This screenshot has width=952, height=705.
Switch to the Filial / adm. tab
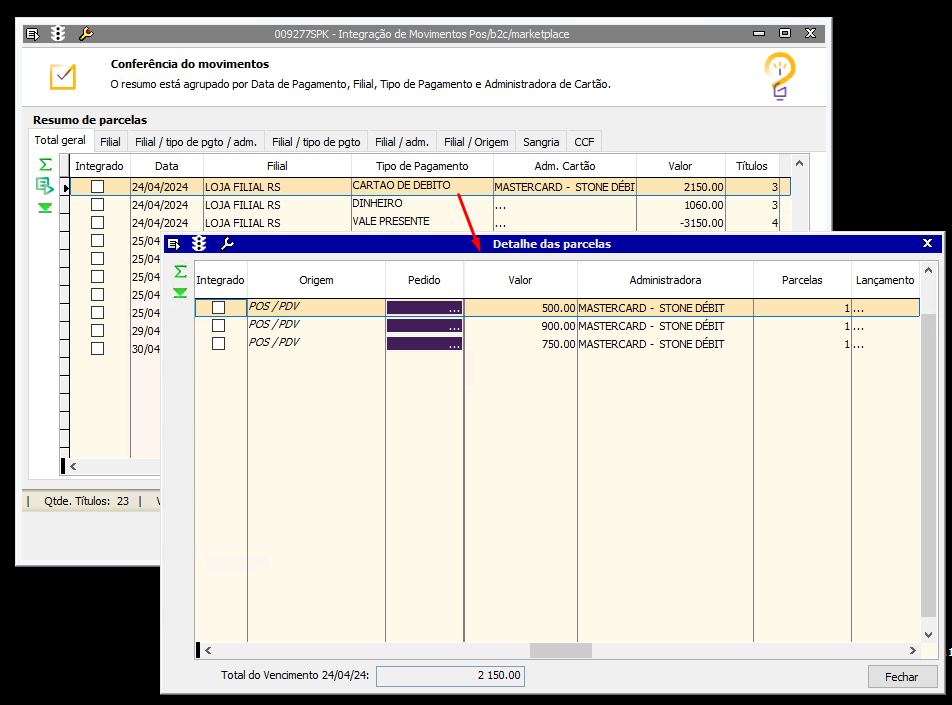tap(402, 141)
